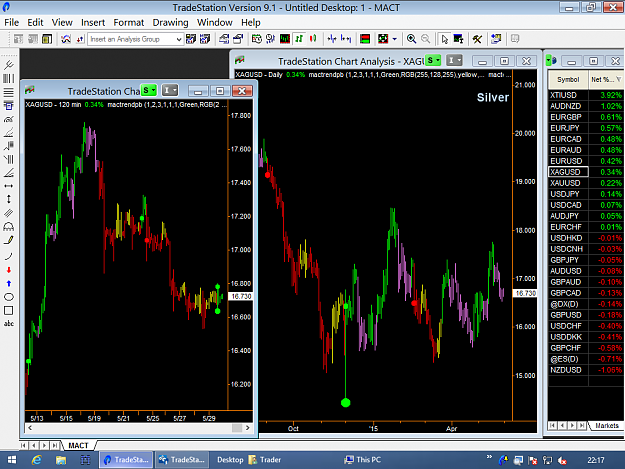Sort by Net % column dropdown arrow
Screen dimensions: 625x469
(618, 79)
